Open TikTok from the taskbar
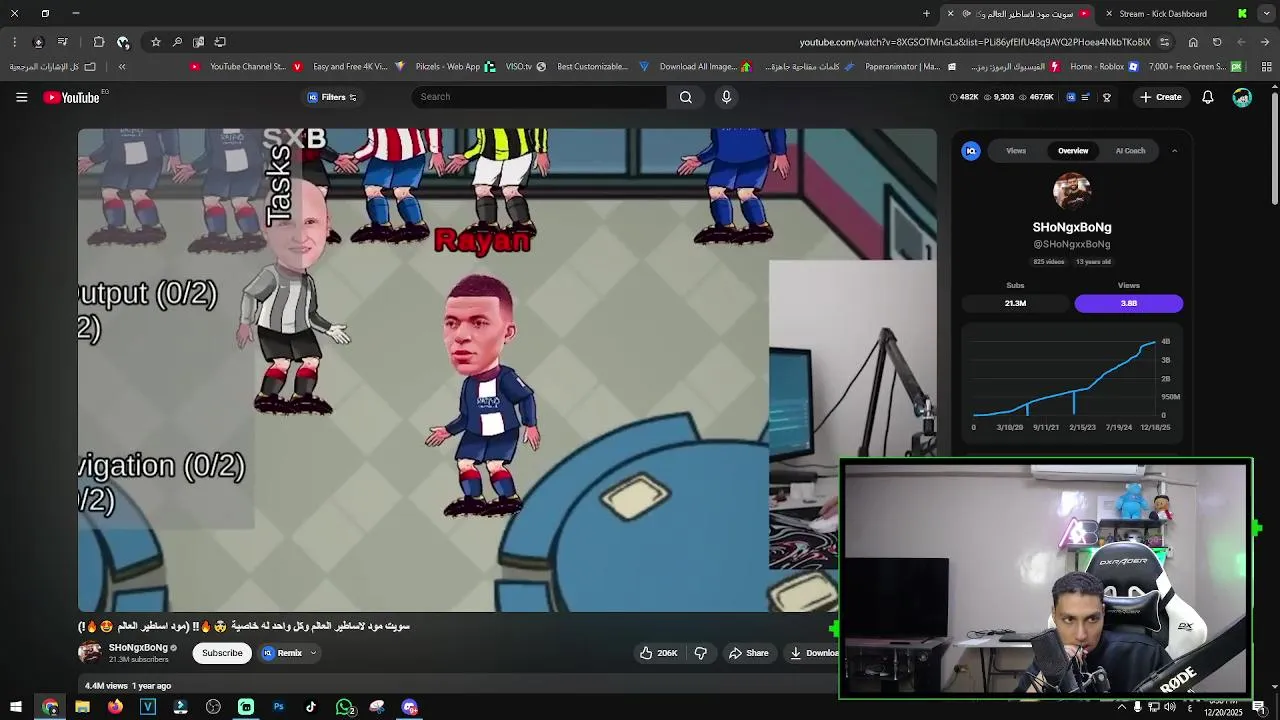The width and height of the screenshot is (1280, 720). [x=311, y=707]
